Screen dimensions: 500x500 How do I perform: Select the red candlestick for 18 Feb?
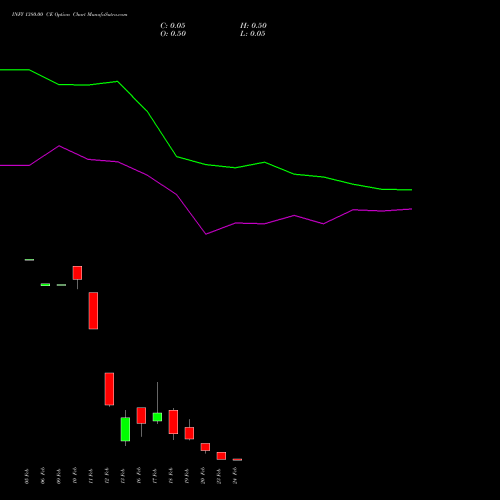173,422
